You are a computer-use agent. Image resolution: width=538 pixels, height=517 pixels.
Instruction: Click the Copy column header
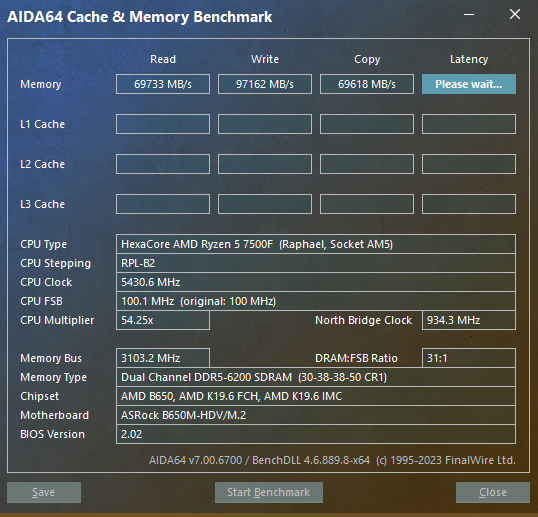click(x=367, y=60)
